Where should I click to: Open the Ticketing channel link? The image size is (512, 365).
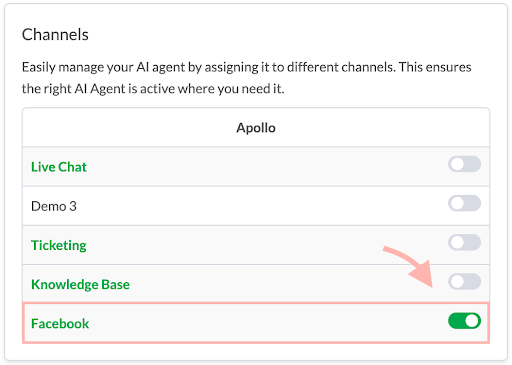click(x=59, y=245)
